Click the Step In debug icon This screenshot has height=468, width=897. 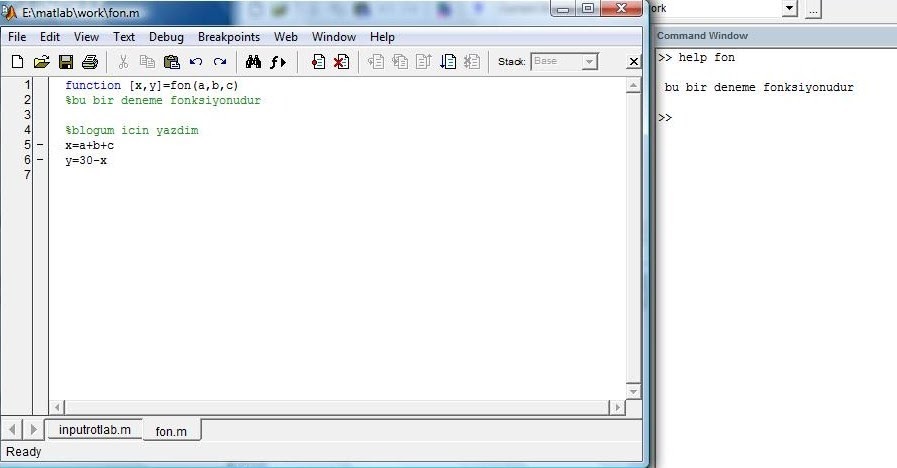pos(400,62)
